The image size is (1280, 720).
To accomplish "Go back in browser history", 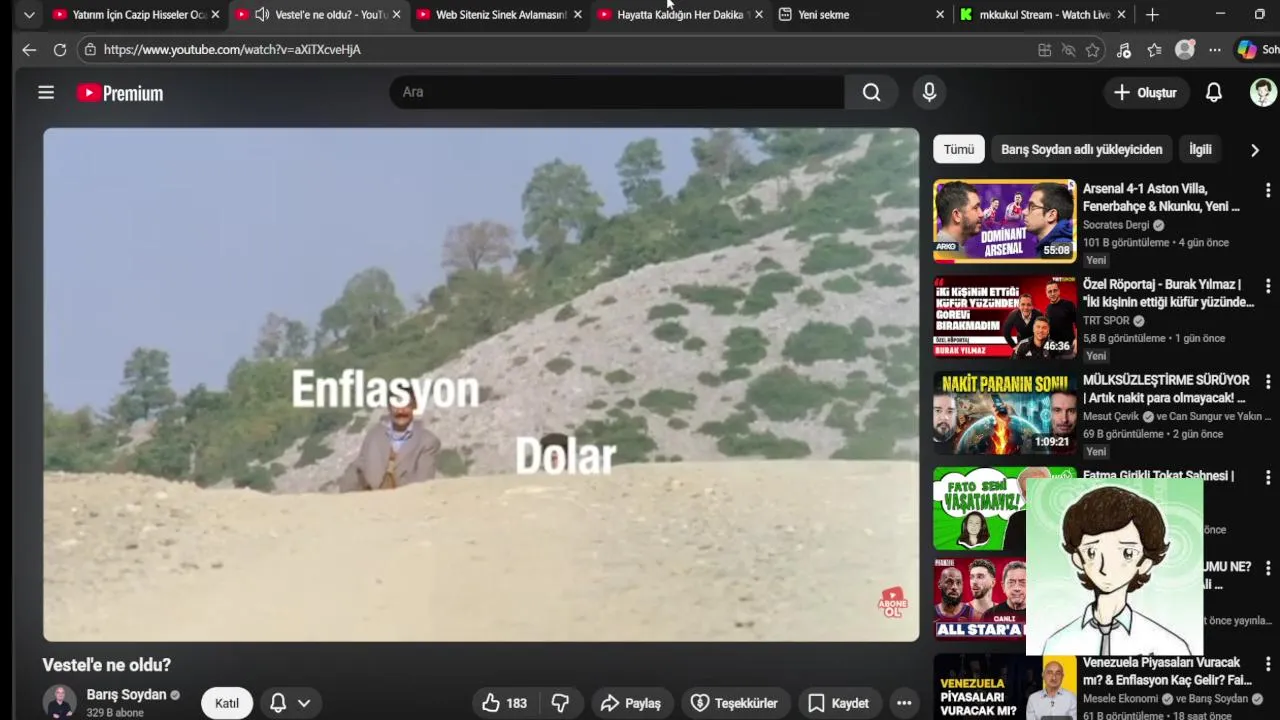I will pos(29,49).
